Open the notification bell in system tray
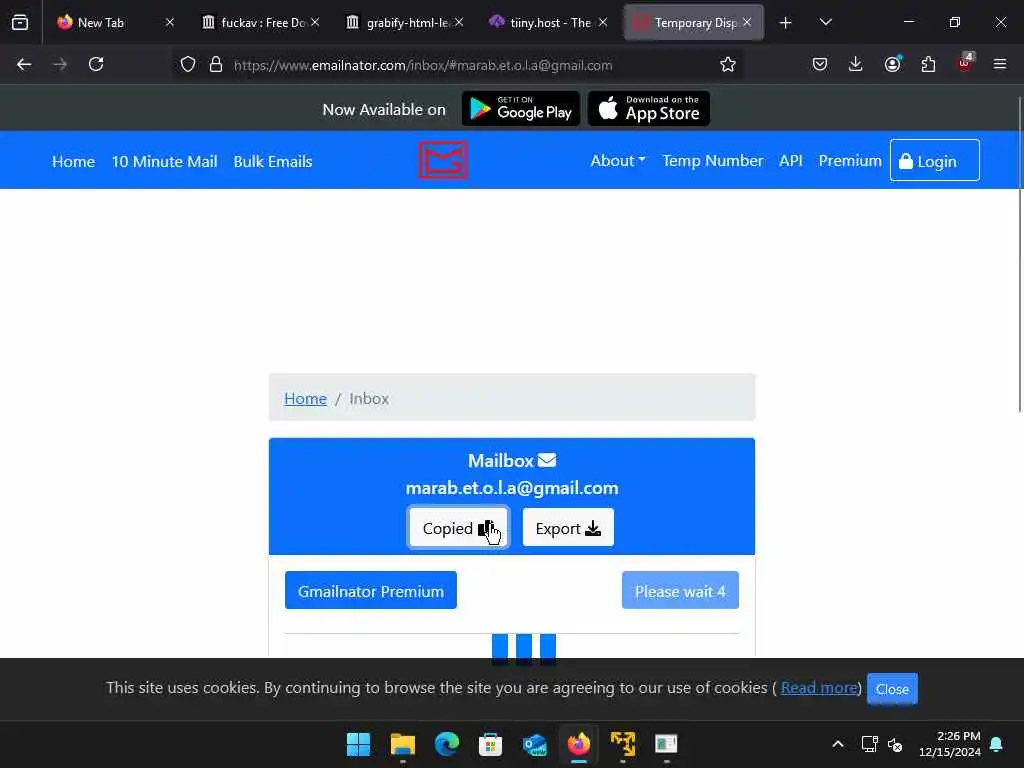 (x=997, y=744)
